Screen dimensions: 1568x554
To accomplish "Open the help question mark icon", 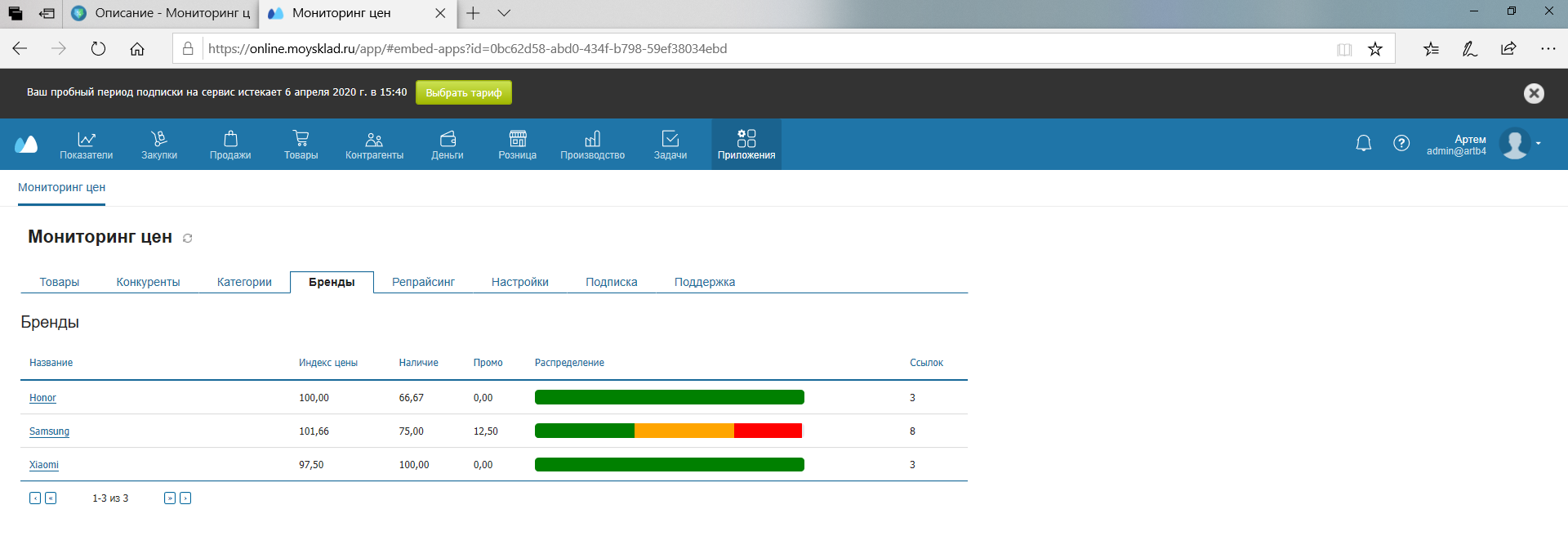I will tap(1401, 143).
